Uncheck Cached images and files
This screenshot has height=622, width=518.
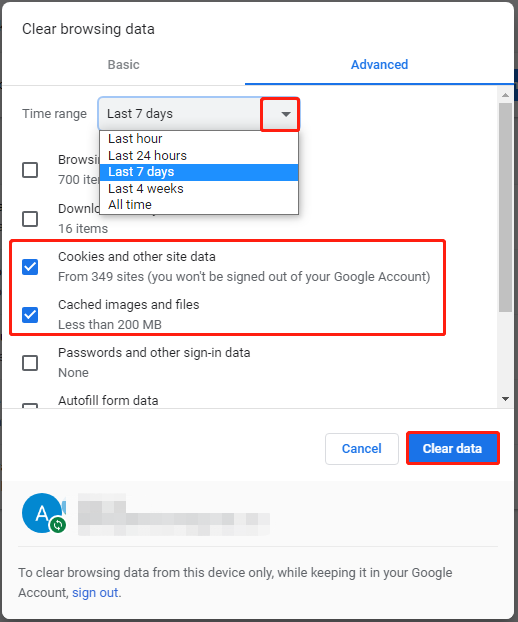coord(30,315)
